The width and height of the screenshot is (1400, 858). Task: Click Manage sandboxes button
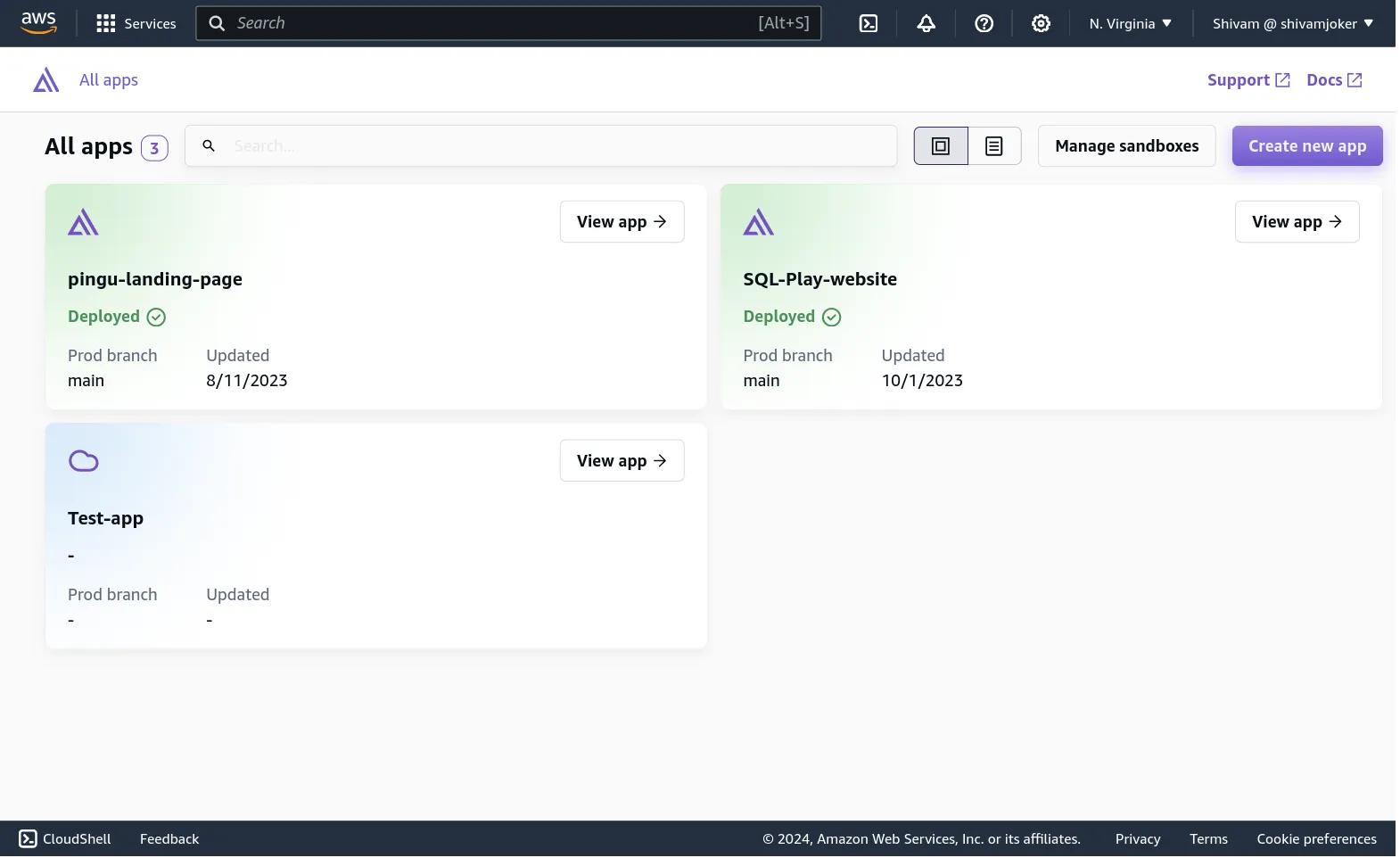point(1126,146)
